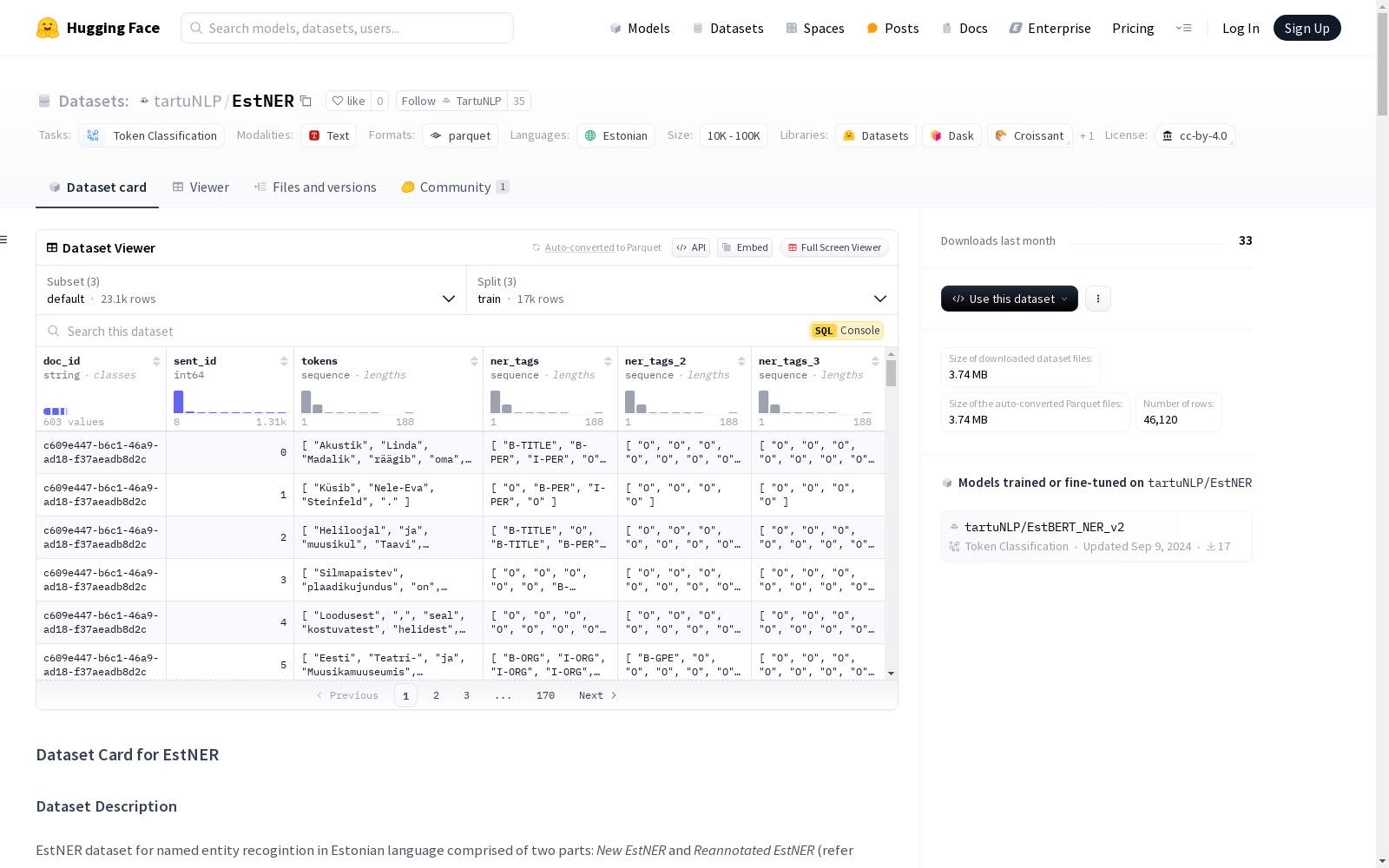The width and height of the screenshot is (1389, 868).
Task: Sort the ner_tags_3 column
Action: (875, 361)
